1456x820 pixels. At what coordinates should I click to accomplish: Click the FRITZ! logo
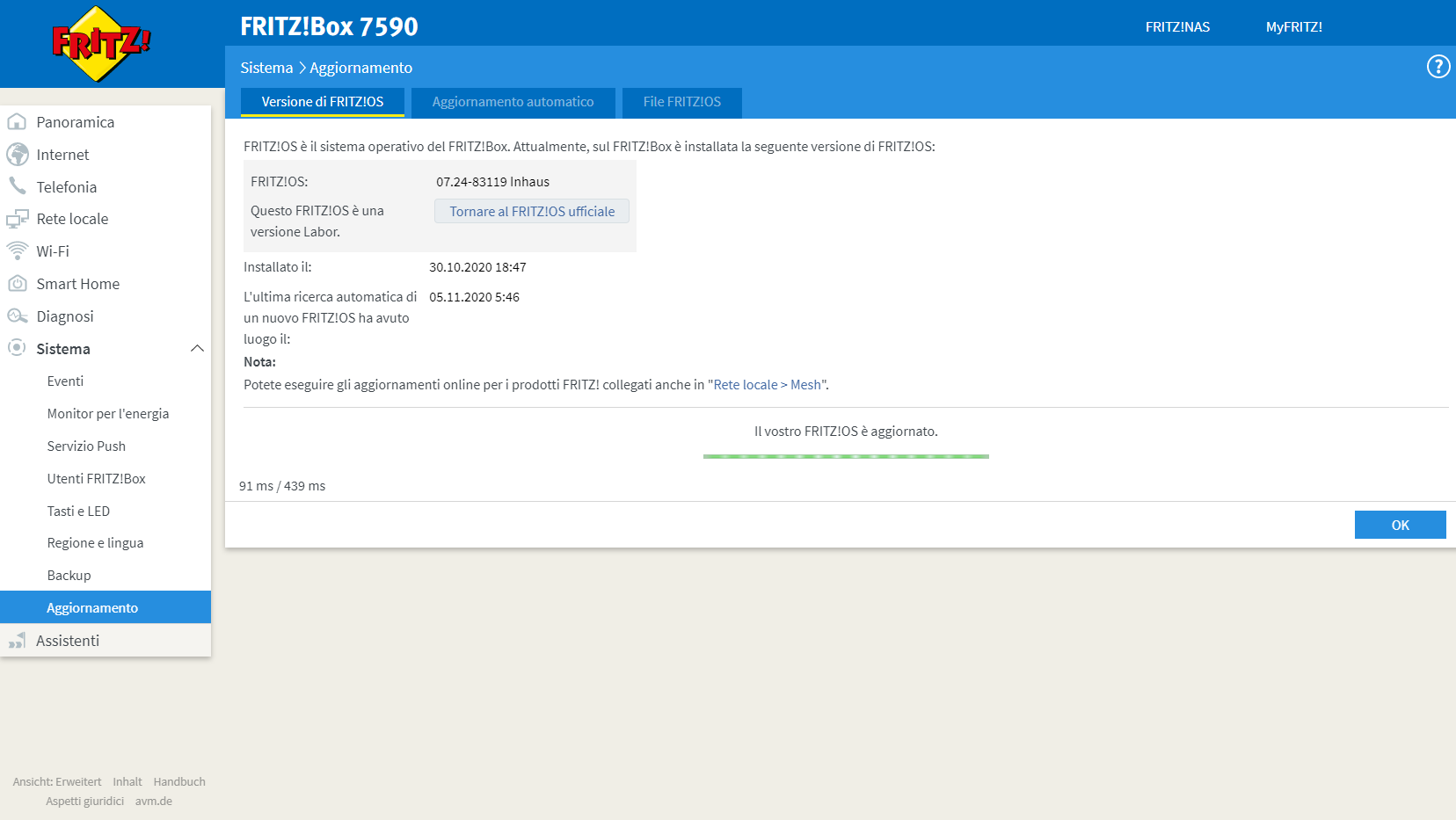(101, 44)
